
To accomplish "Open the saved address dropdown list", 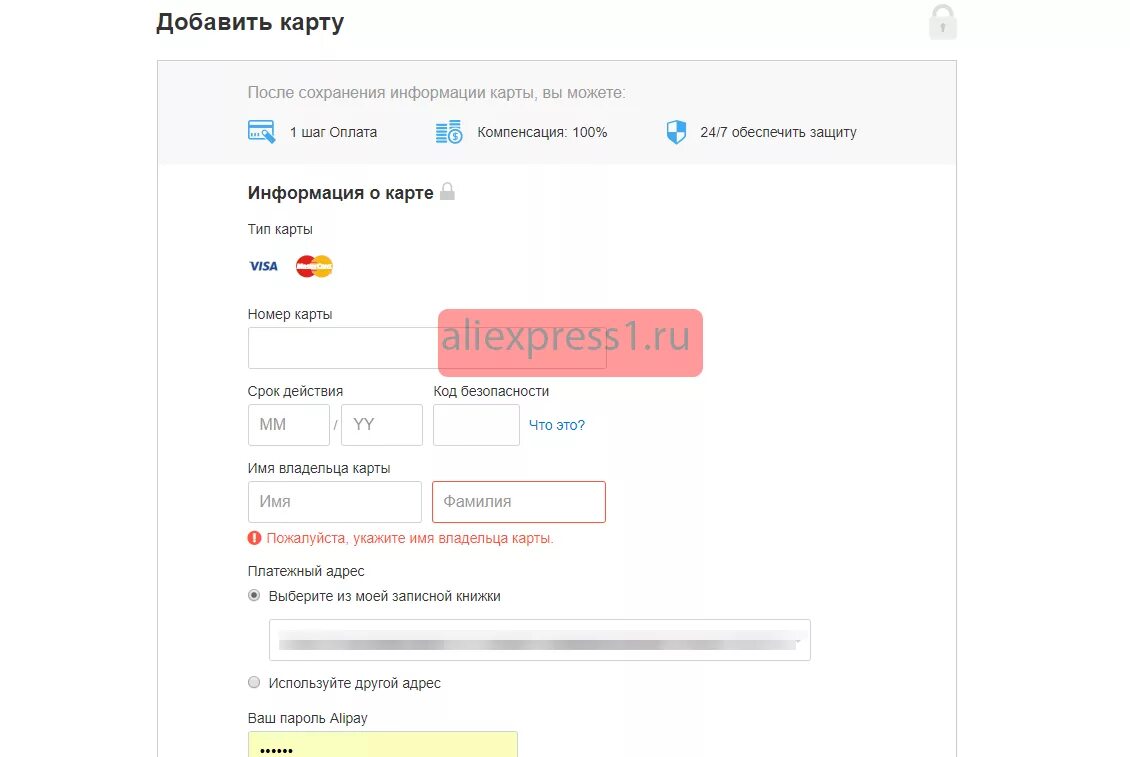I will pyautogui.click(x=540, y=639).
